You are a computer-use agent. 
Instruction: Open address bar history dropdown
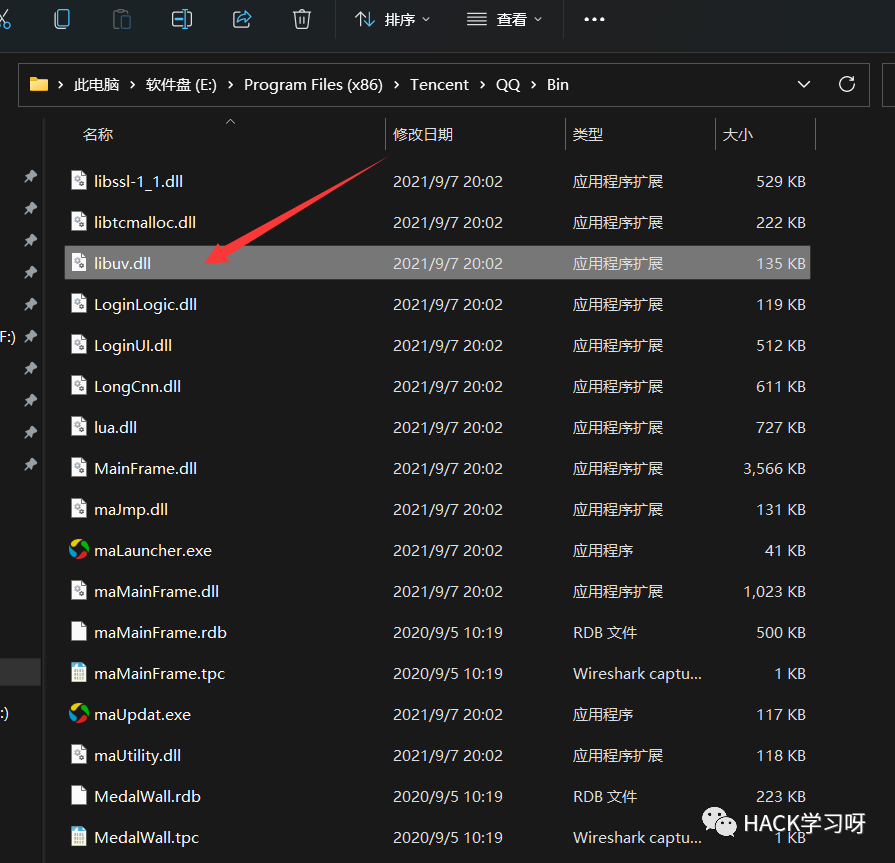pyautogui.click(x=804, y=84)
